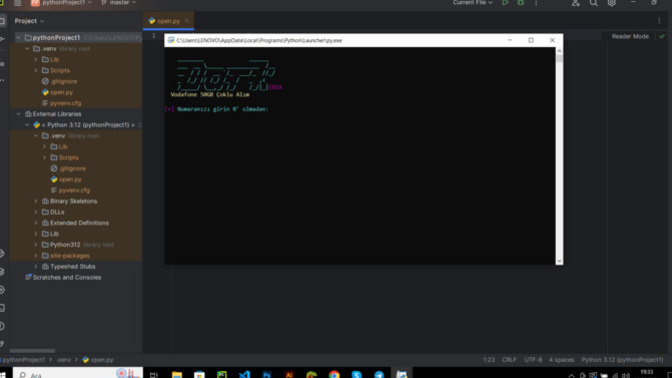This screenshot has width=672, height=378.
Task: Open Current File run configuration dropdown
Action: pyautogui.click(x=473, y=3)
